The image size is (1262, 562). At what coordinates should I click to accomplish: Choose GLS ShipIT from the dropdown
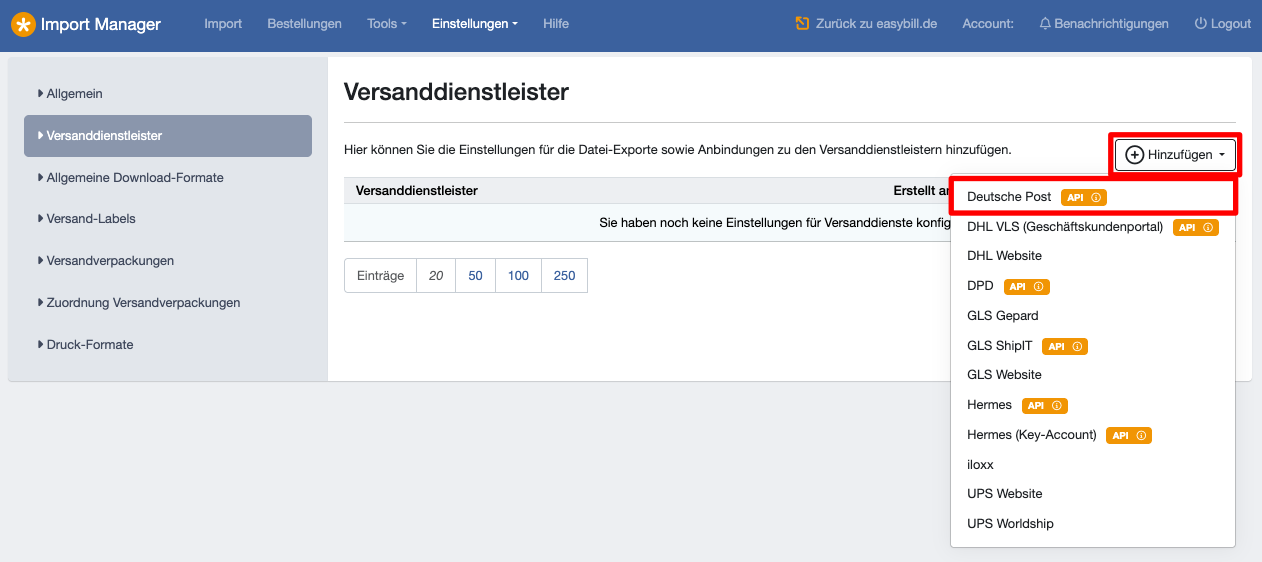point(1093,346)
